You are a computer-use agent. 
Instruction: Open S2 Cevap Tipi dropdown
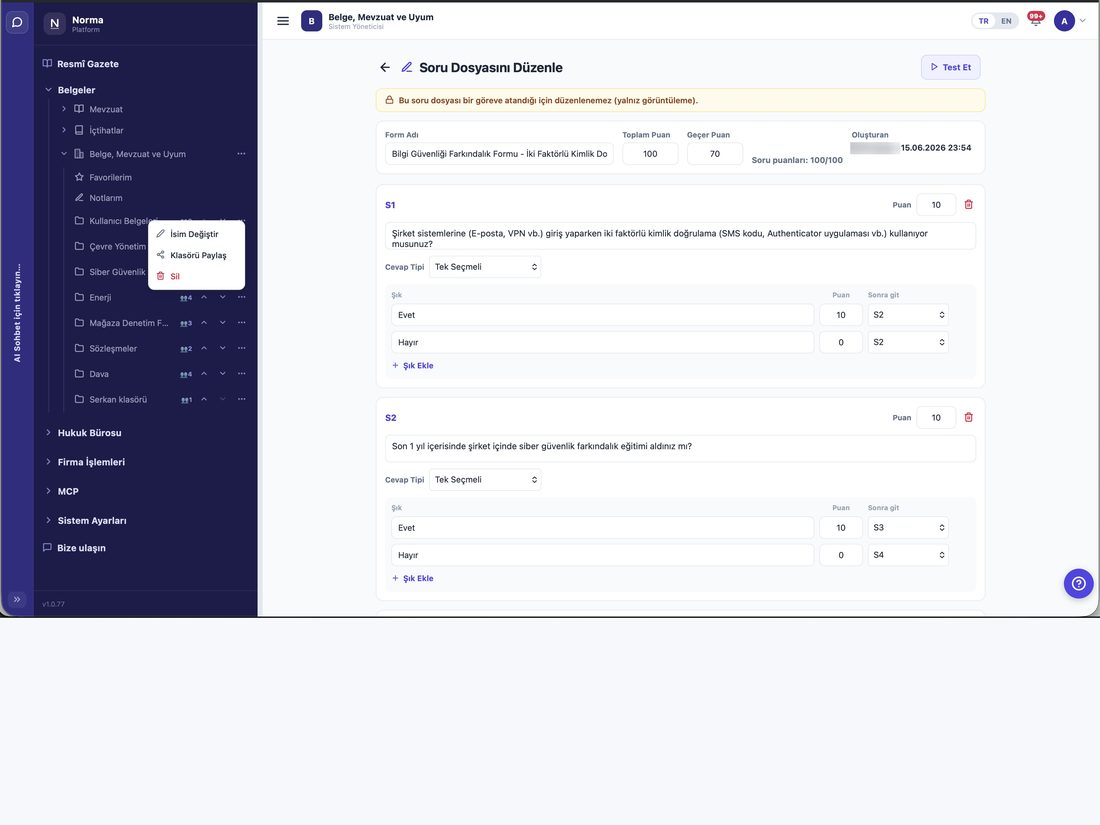pyautogui.click(x=485, y=480)
